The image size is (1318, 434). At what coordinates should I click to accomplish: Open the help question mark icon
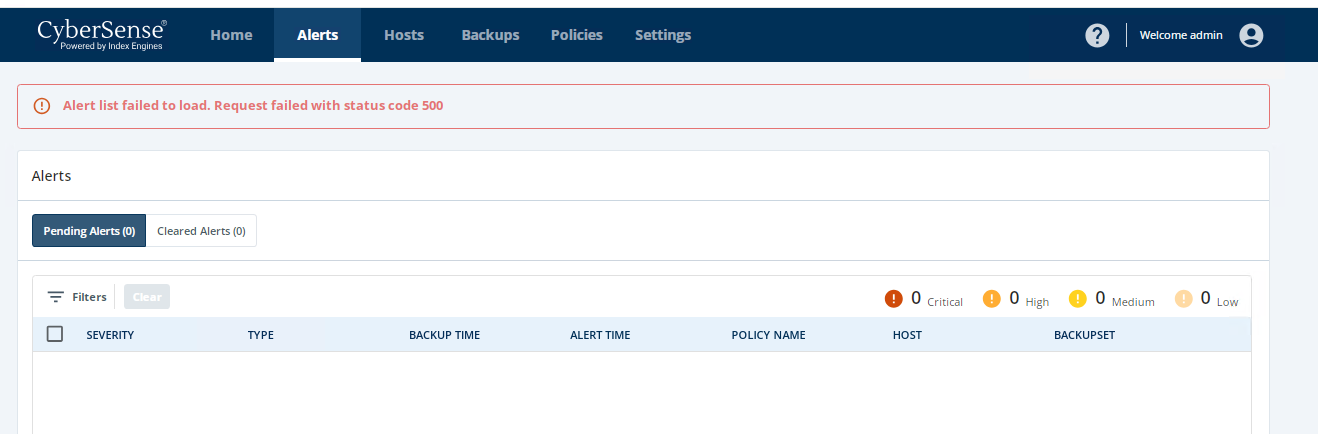click(1097, 35)
